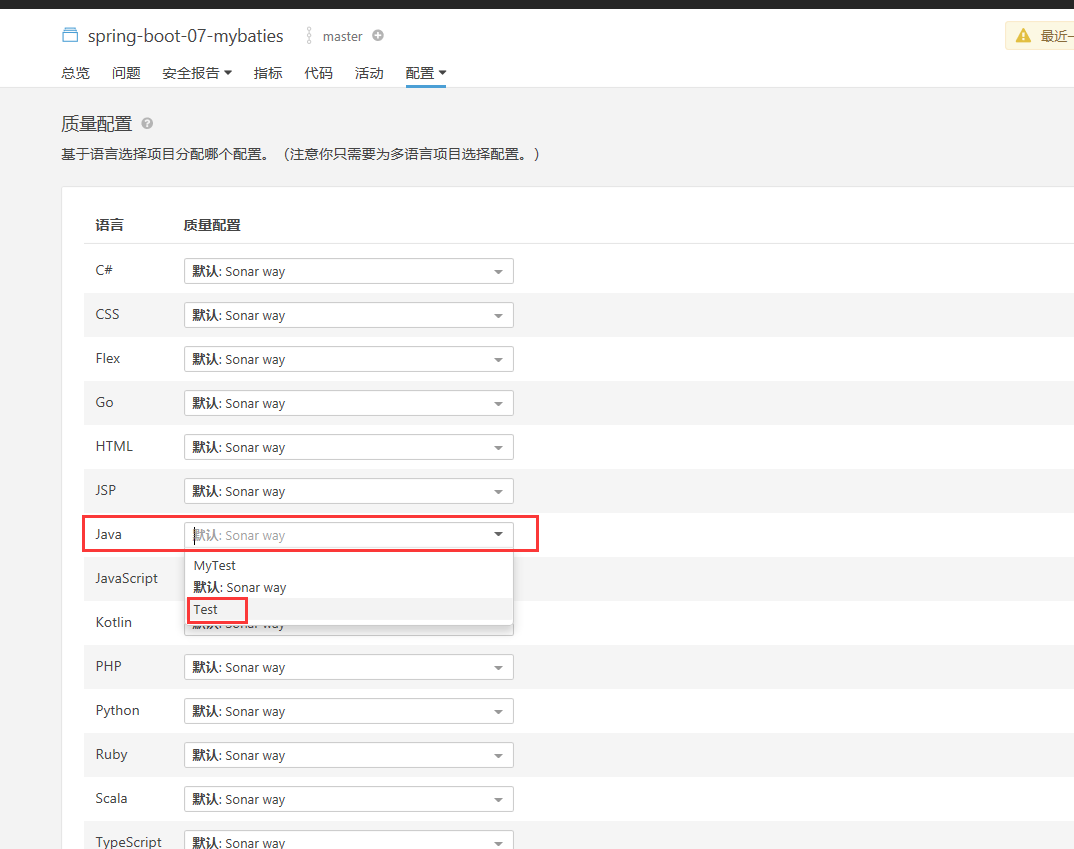The width and height of the screenshot is (1074, 849).
Task: Click the plus icon next to master
Action: [x=378, y=35]
